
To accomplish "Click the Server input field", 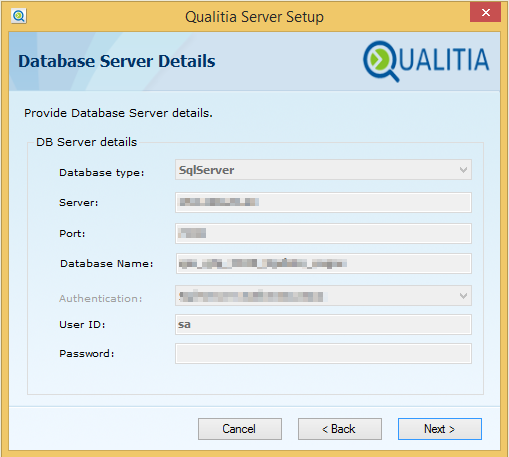I will coord(323,202).
